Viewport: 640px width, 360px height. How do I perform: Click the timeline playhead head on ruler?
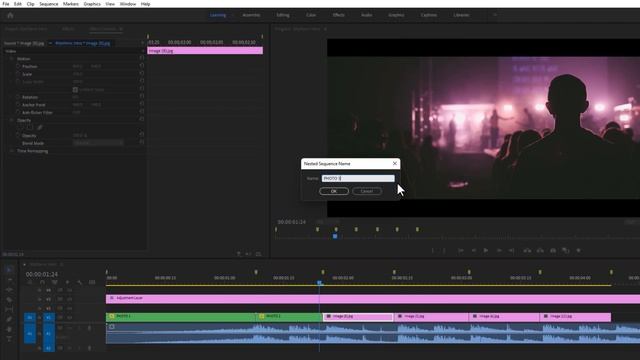[x=320, y=282]
